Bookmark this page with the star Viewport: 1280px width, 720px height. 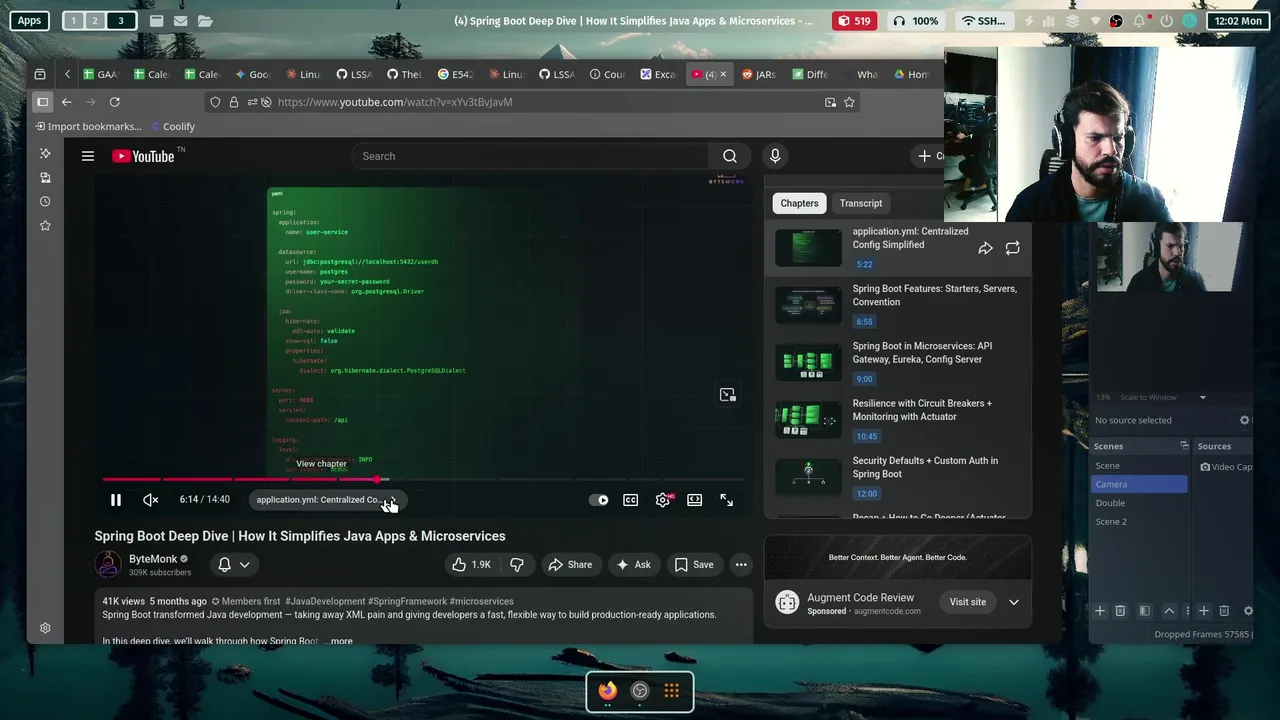click(849, 102)
